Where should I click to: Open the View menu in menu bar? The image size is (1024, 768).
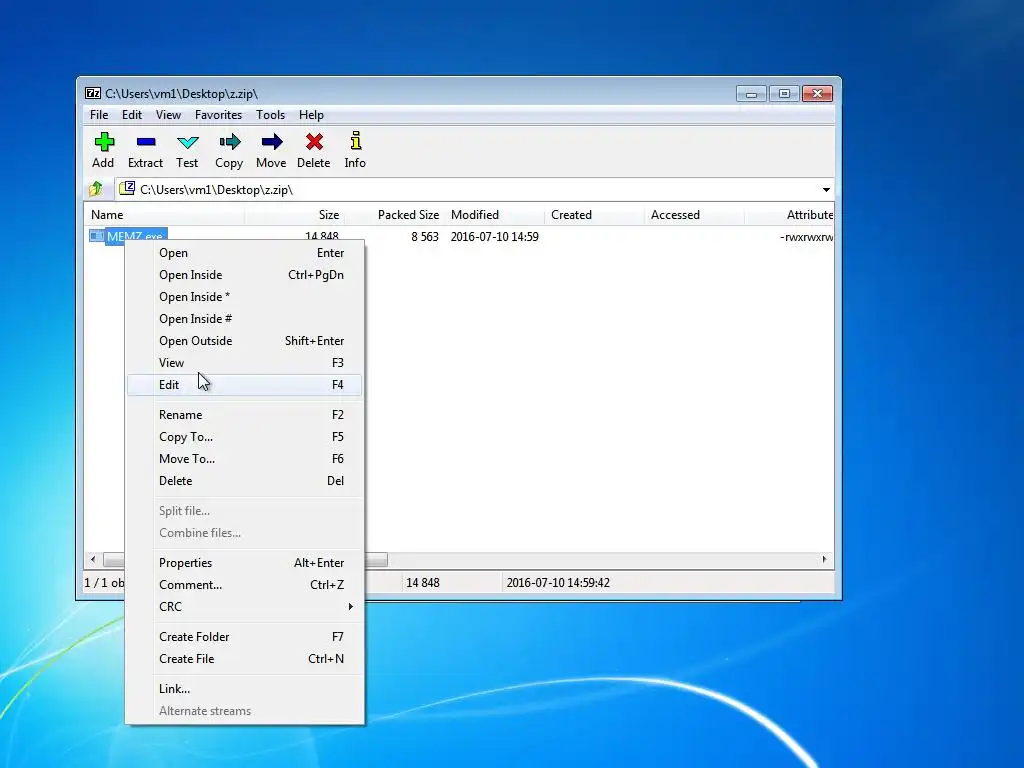point(168,115)
